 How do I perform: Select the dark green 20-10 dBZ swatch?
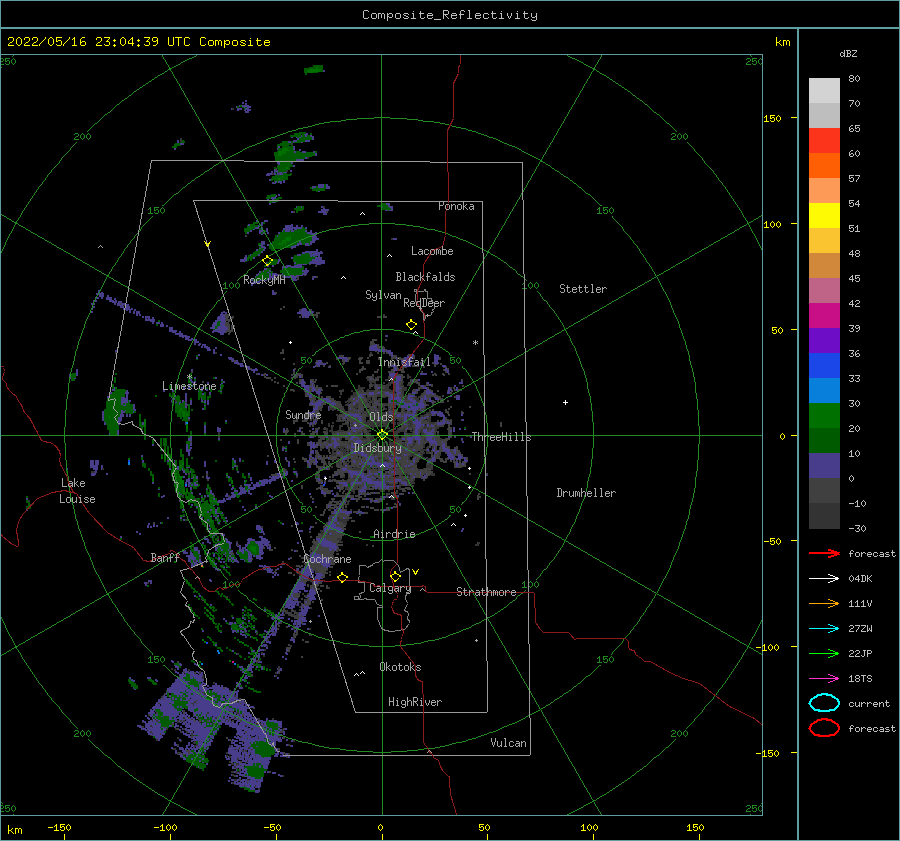824,440
